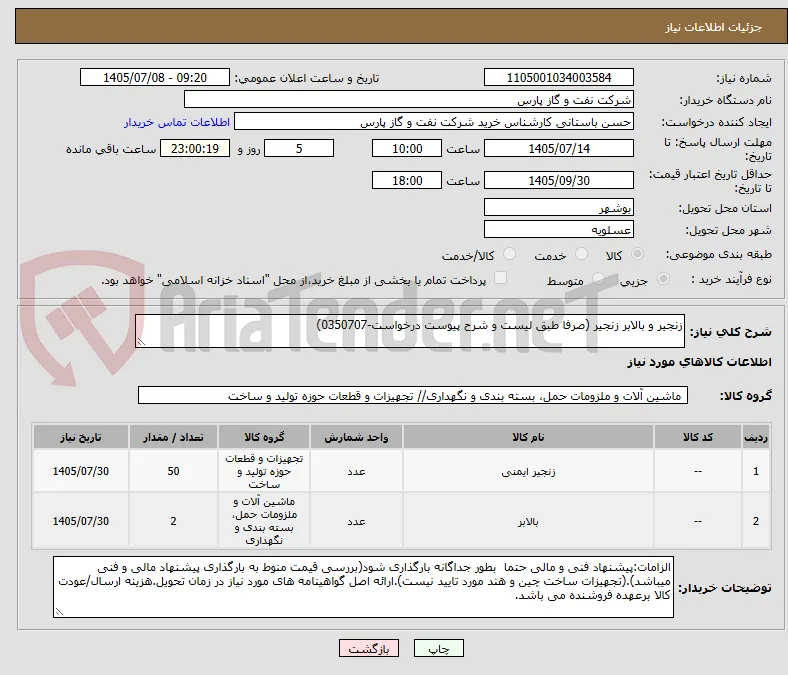The width and height of the screenshot is (788, 675).
Task: Click the remaining time field 23:00:19
Action: [195, 148]
